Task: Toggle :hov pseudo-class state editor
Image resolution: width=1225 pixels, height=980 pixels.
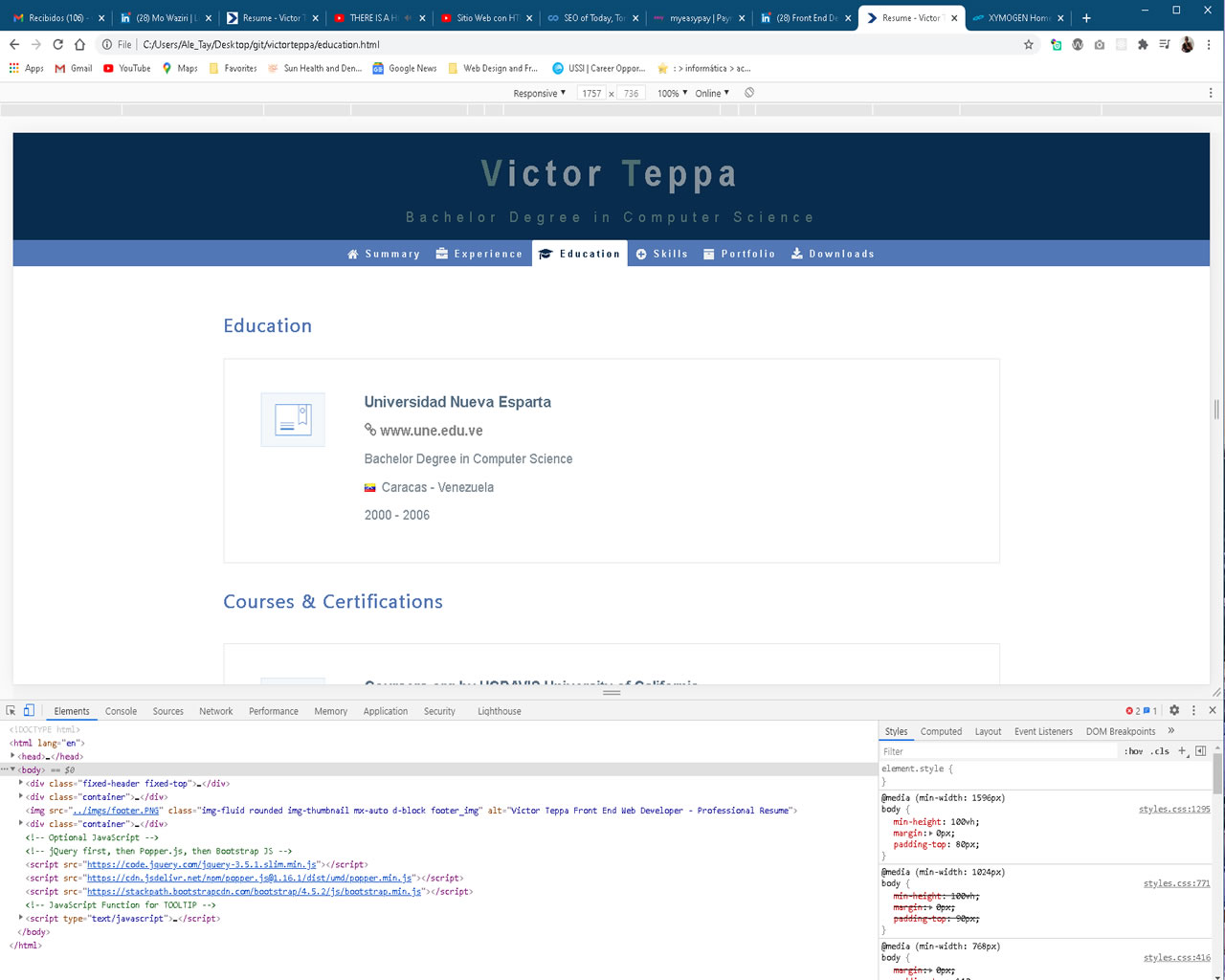Action: tap(1133, 751)
